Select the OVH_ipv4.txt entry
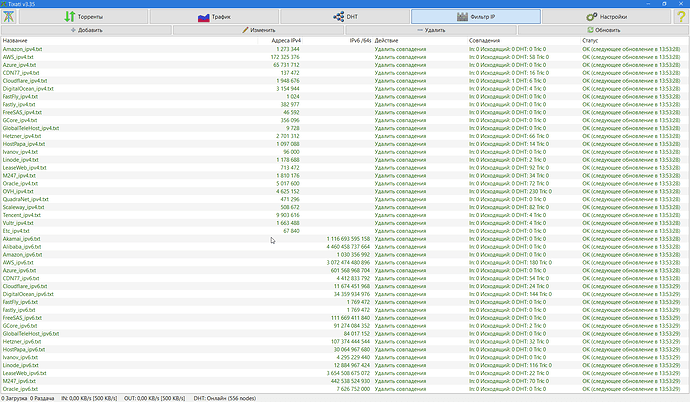690x402 pixels. (x=345, y=192)
